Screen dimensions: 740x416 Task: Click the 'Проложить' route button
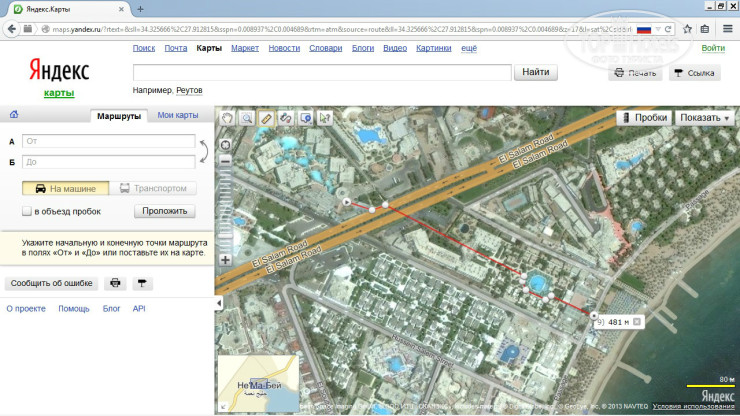165,211
